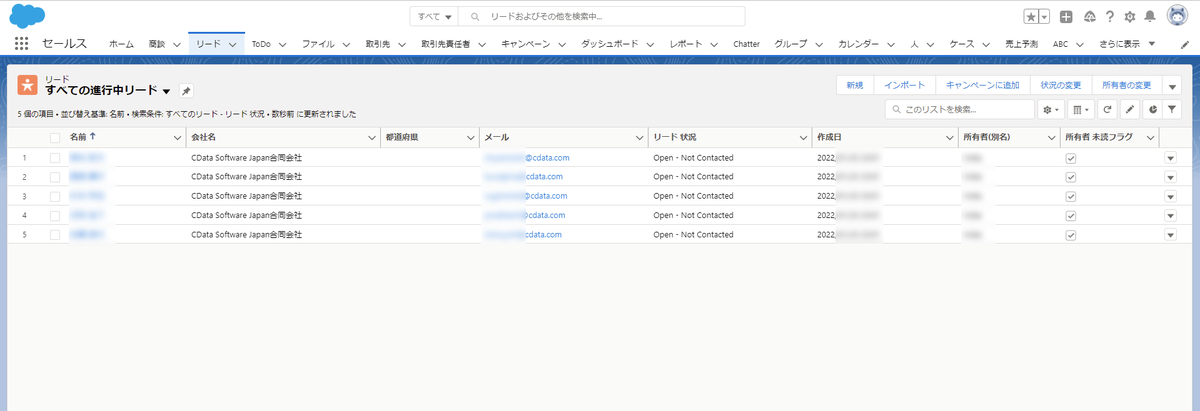Open row 2 actions dropdown arrow
Screen dimensions: 1200x411
pyautogui.click(x=1170, y=177)
